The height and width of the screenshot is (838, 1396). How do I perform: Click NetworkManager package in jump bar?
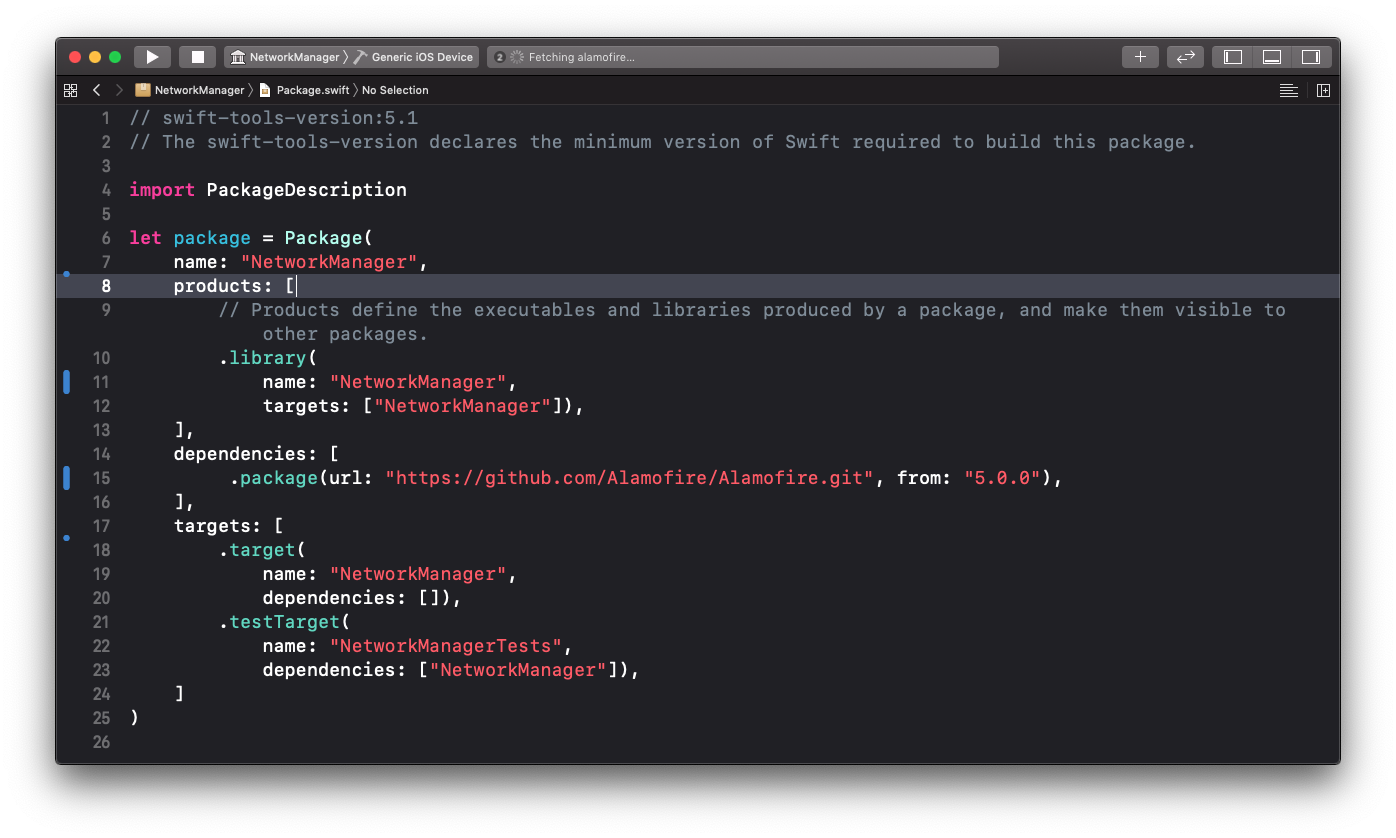(x=198, y=90)
